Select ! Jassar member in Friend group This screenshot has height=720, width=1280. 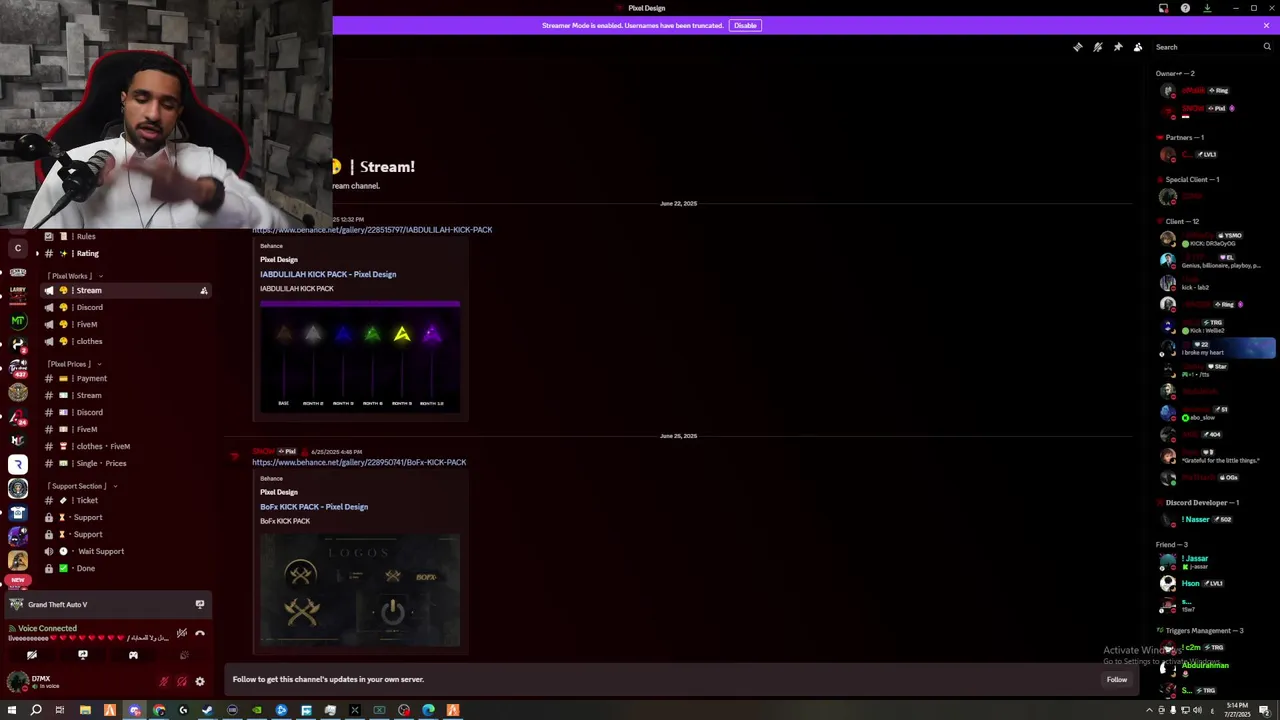[x=1214, y=562]
